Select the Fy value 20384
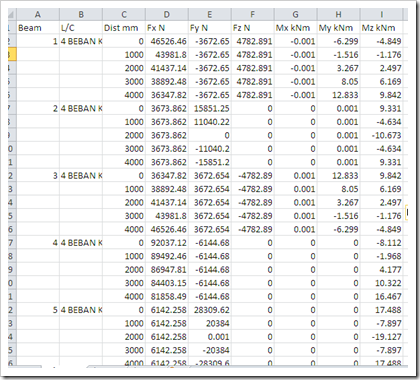 click(210, 323)
